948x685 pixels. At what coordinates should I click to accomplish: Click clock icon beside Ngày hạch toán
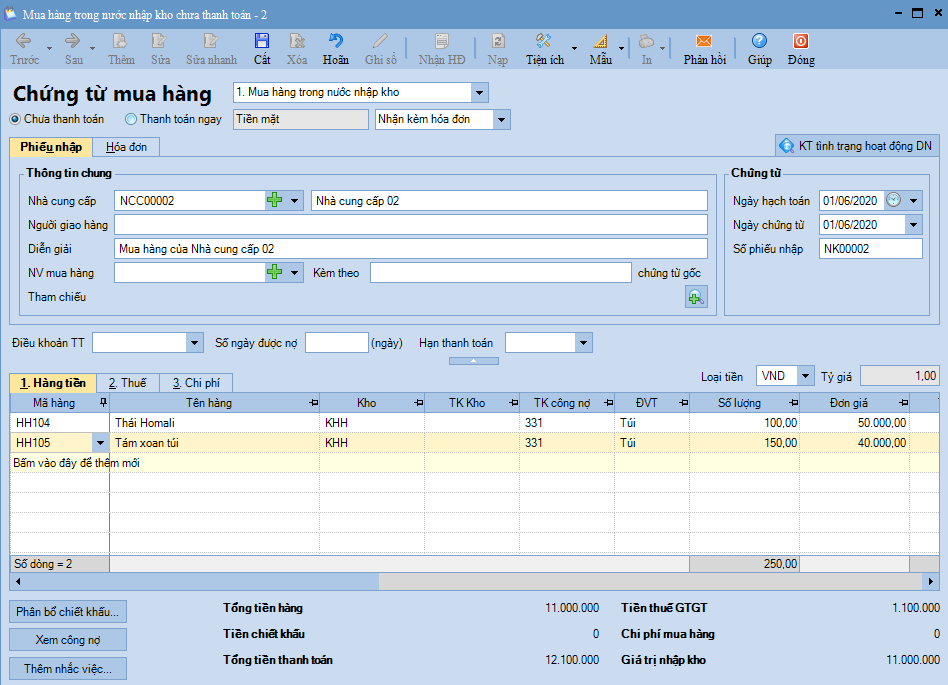coord(894,200)
